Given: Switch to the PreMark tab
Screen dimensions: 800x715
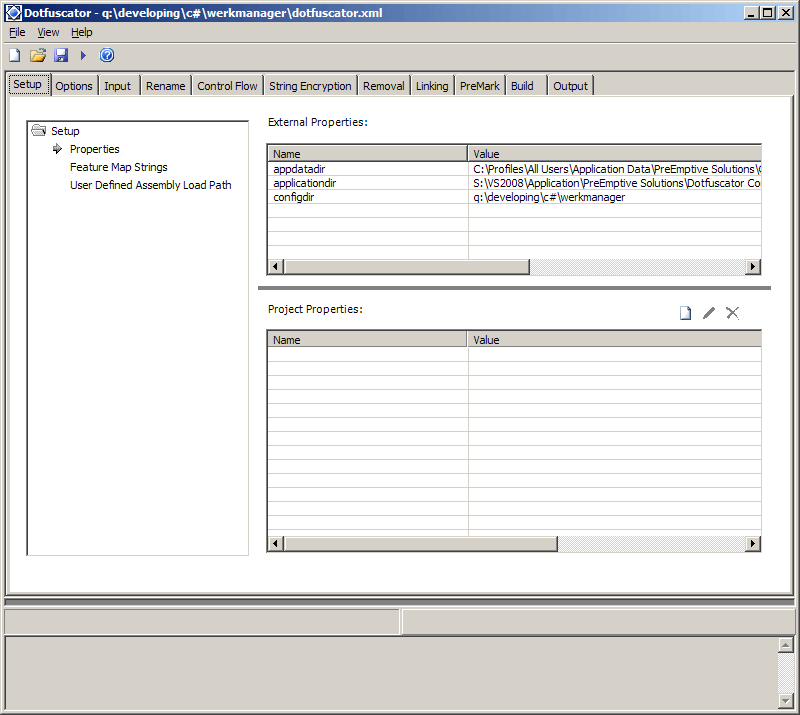Looking at the screenshot, I should pyautogui.click(x=480, y=86).
